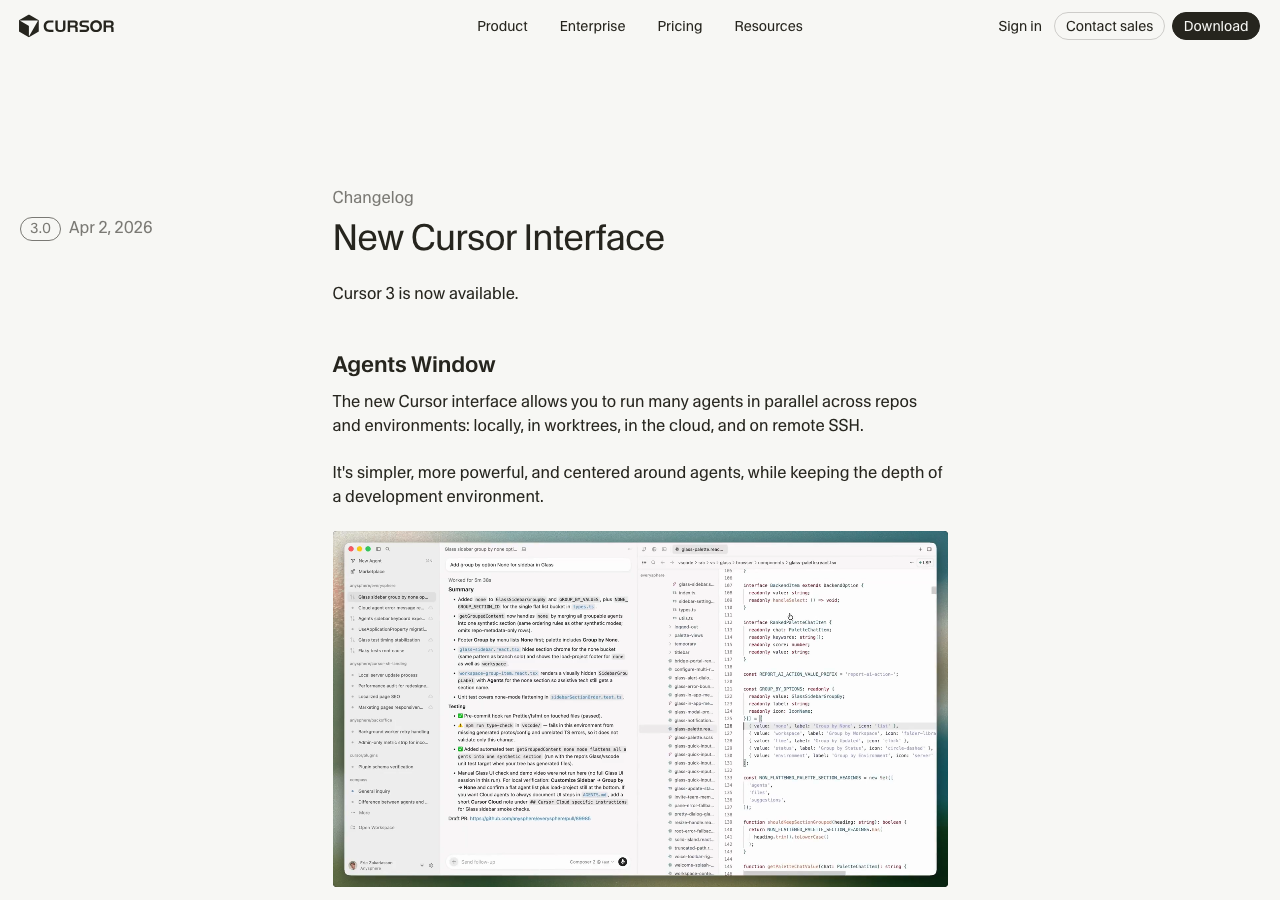The width and height of the screenshot is (1280, 900).
Task: Switch to the glass-palette editor tab
Action: pyautogui.click(x=700, y=549)
